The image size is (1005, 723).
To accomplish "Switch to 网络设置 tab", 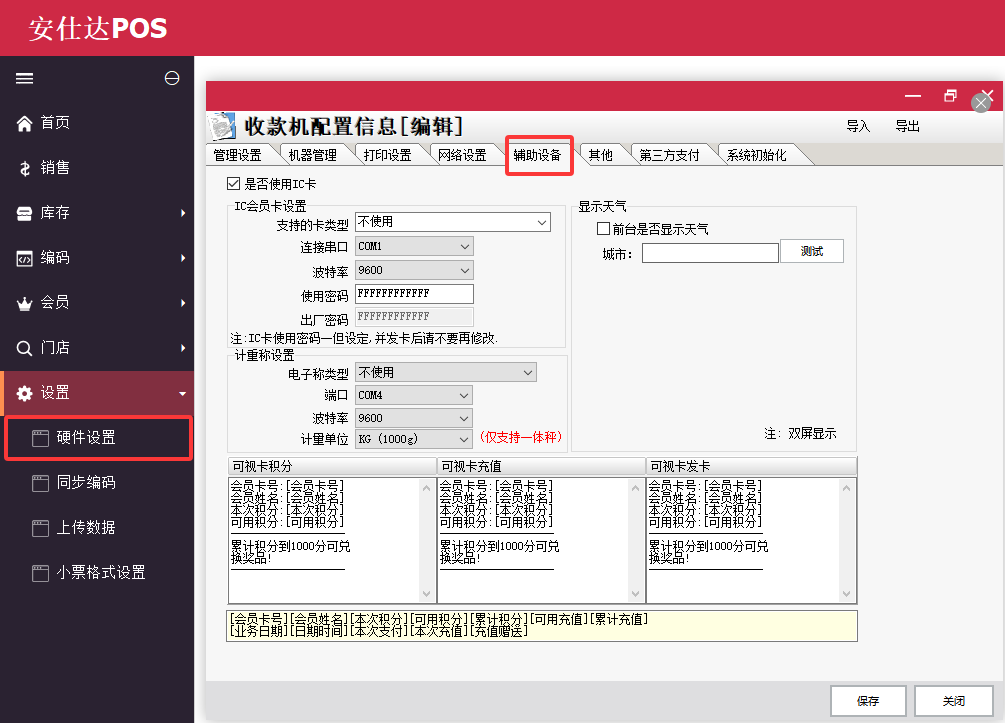I will point(463,155).
